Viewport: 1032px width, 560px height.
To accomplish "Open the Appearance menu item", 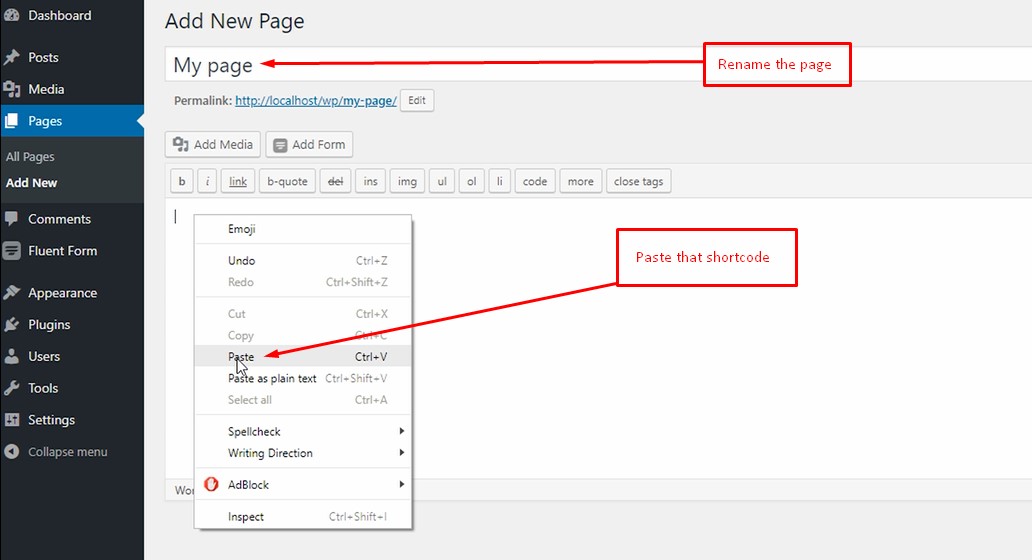I will (x=72, y=293).
